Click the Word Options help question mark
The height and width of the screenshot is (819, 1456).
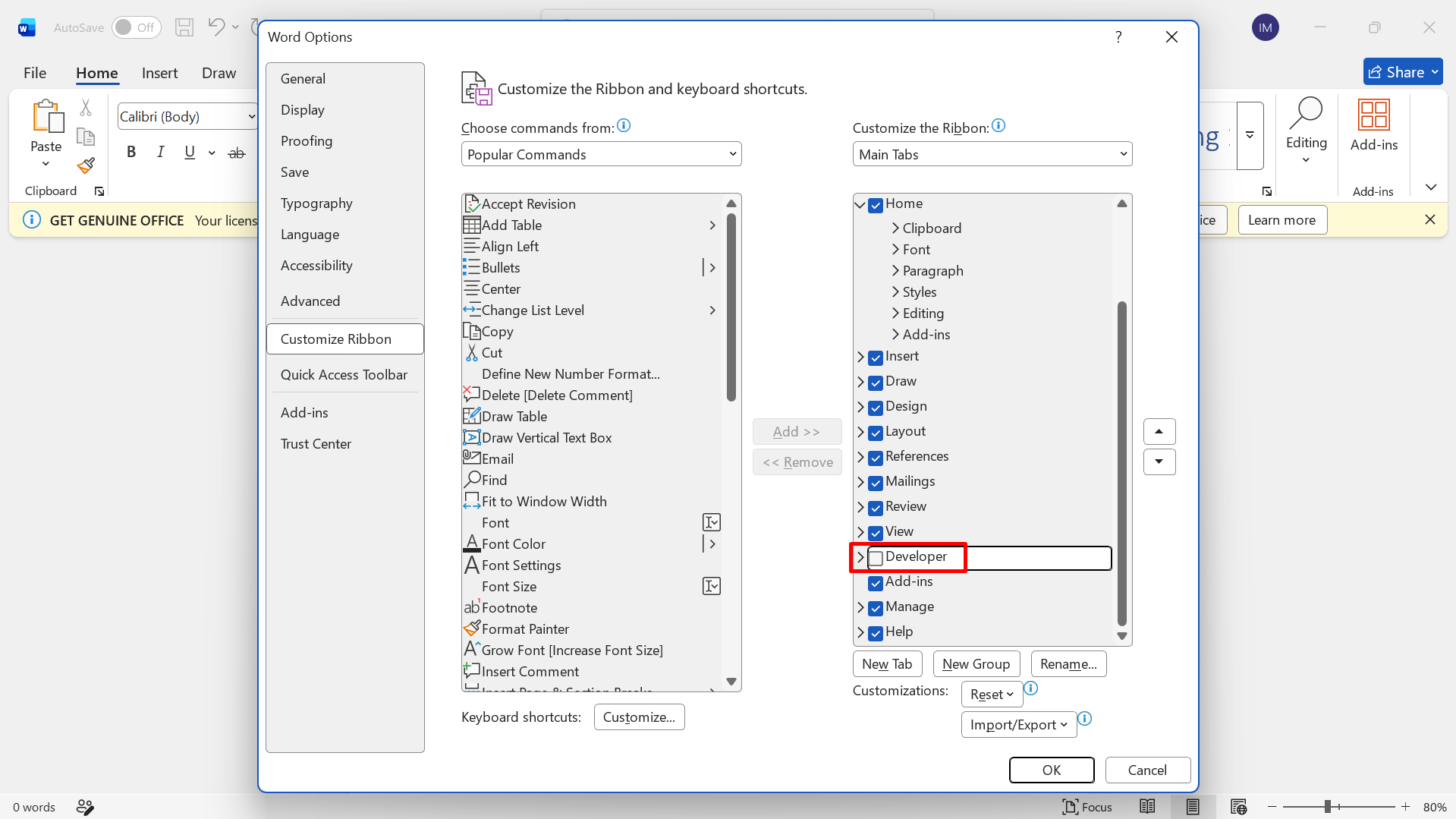pyautogui.click(x=1118, y=37)
